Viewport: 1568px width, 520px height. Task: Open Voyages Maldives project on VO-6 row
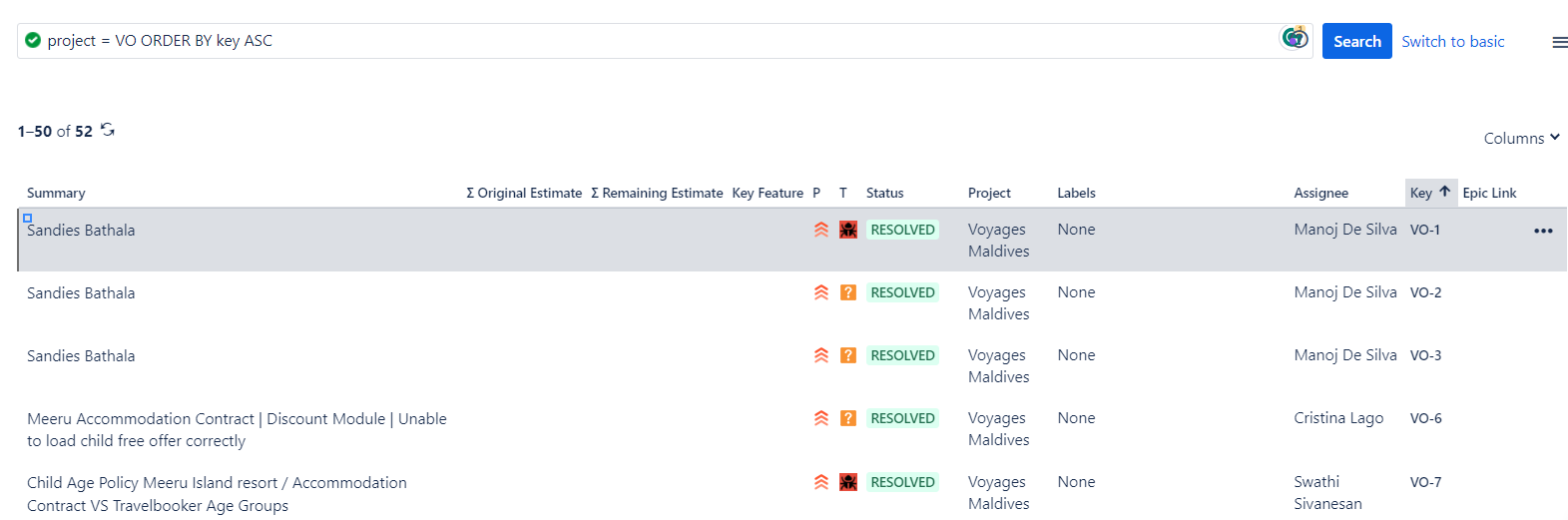(998, 429)
